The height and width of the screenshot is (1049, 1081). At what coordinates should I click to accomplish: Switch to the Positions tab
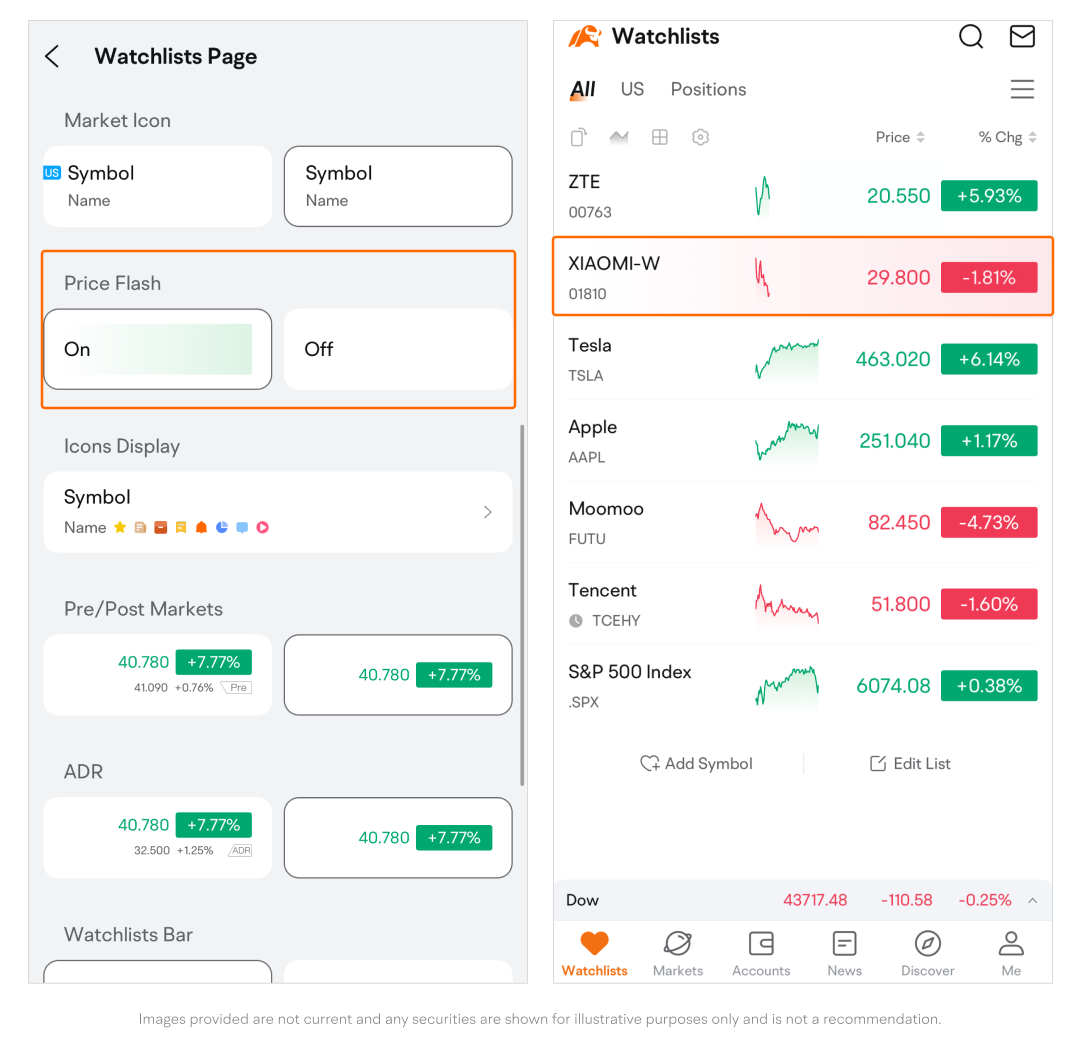708,89
